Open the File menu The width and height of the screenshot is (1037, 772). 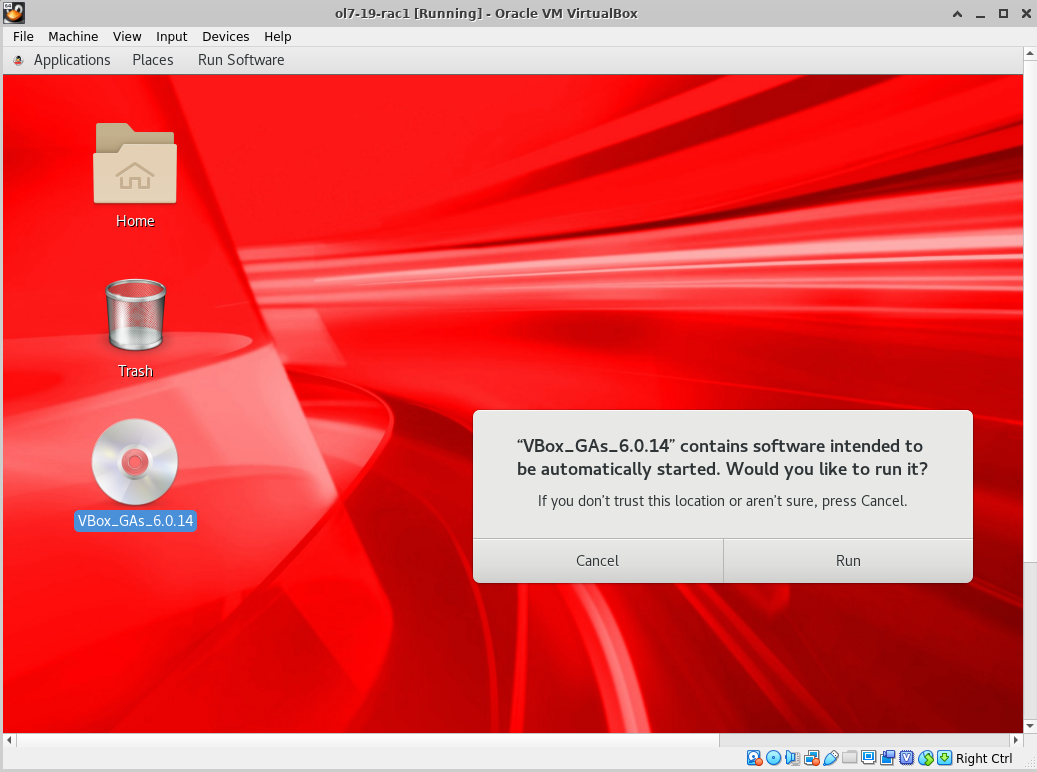point(23,36)
